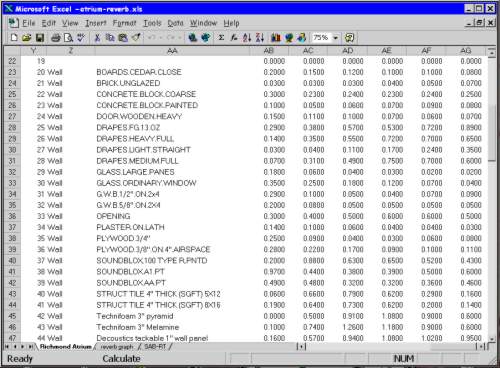Select cell GLASS.LARGE.PANES
This screenshot has height=368, width=500.
click(x=172, y=172)
